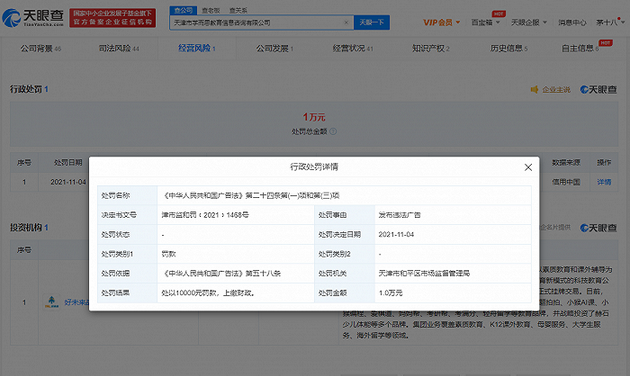This screenshot has height=376, width=630.
Task: Switch to the 查老板 search tab
Action: click(x=211, y=10)
